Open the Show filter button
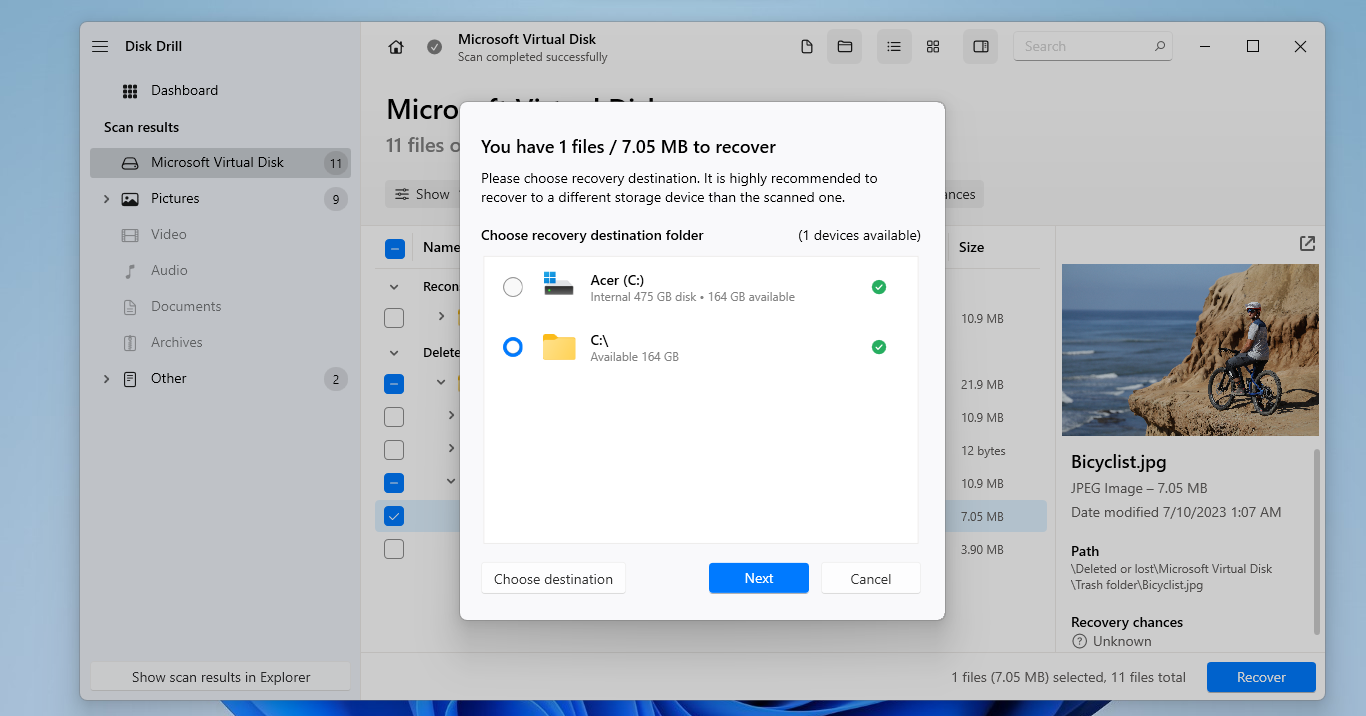The image size is (1366, 716). [422, 194]
